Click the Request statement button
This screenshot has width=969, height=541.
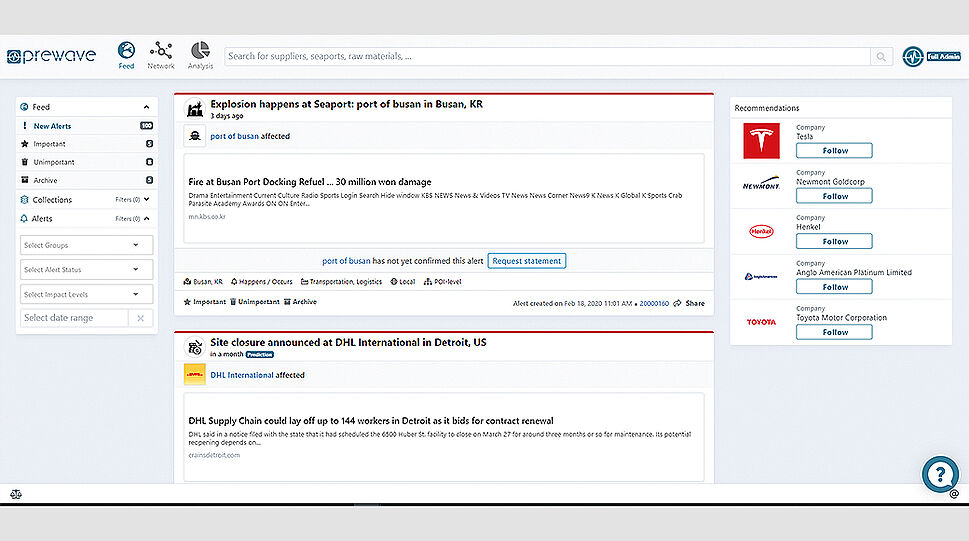click(527, 261)
